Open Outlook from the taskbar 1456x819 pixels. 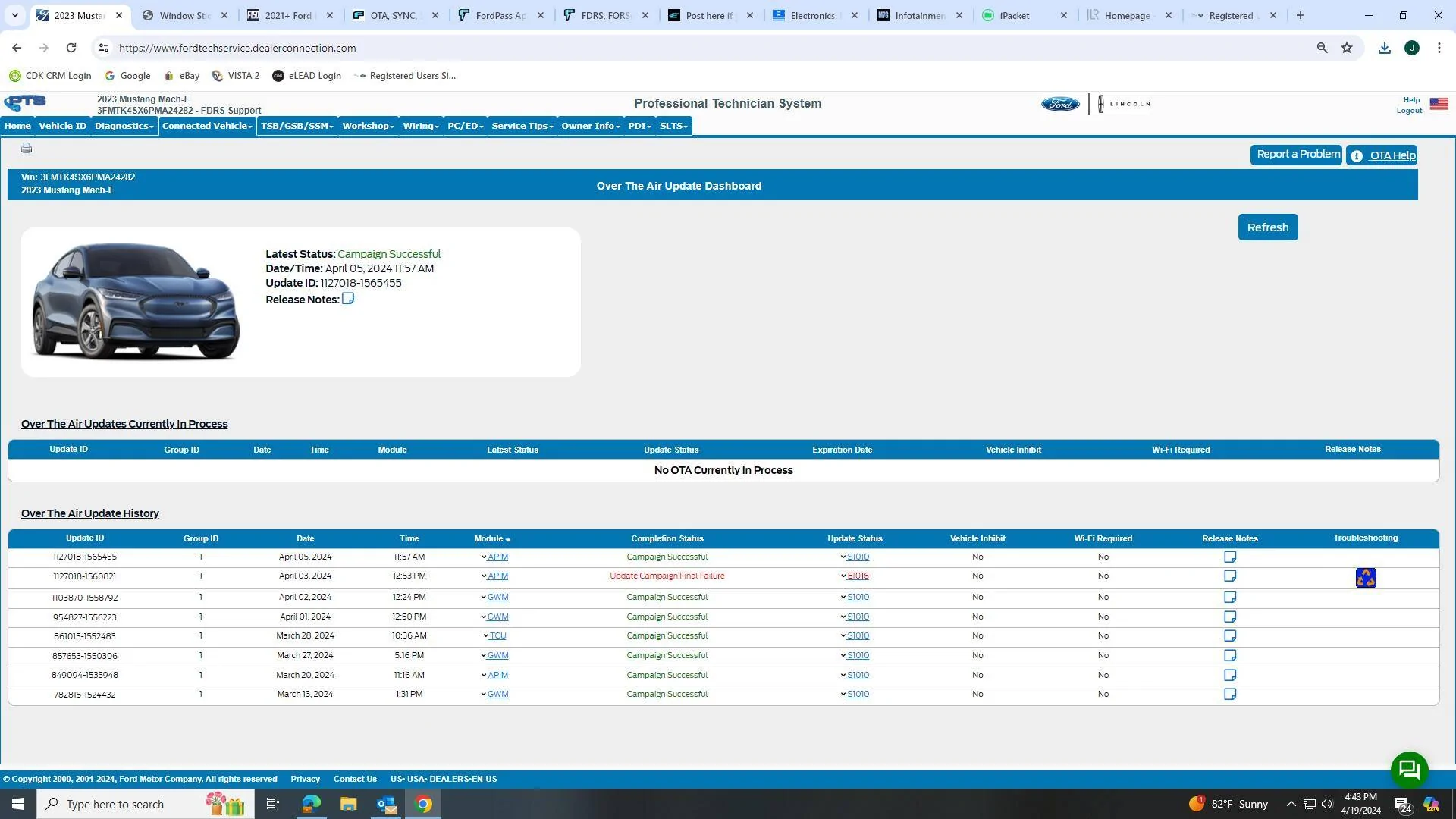(386, 804)
